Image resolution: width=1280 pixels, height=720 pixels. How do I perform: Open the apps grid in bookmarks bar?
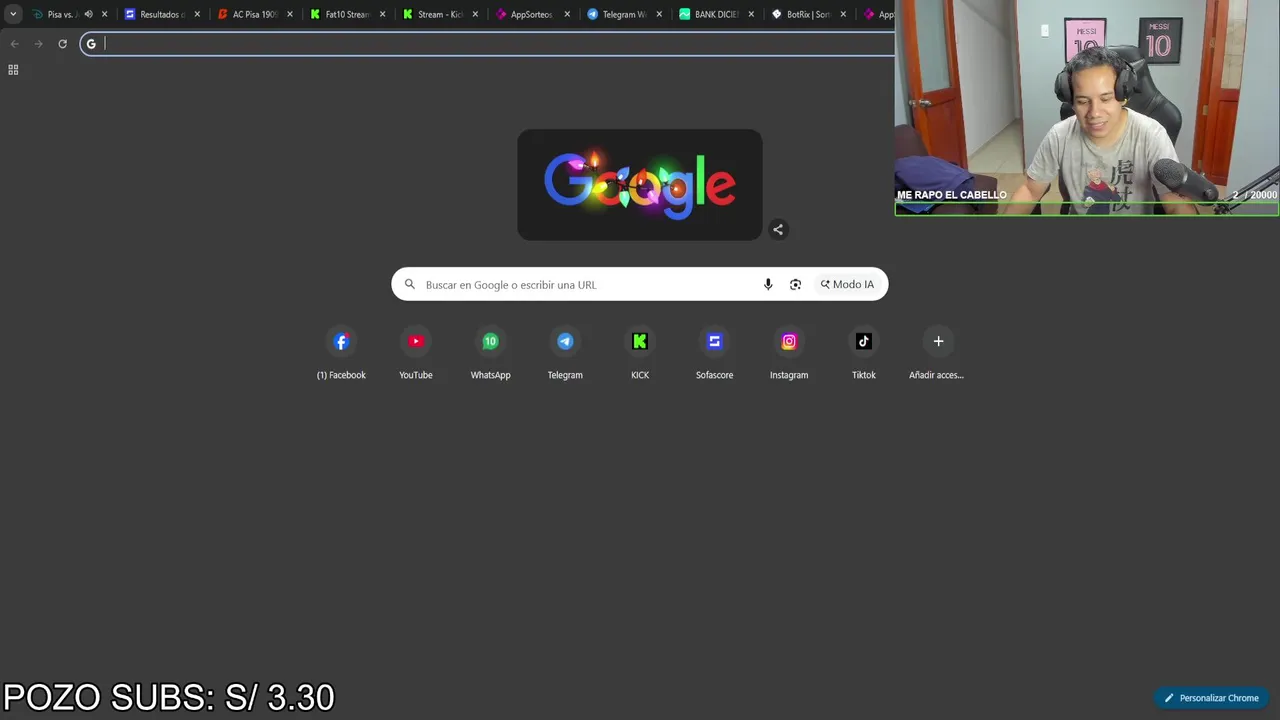coord(13,70)
